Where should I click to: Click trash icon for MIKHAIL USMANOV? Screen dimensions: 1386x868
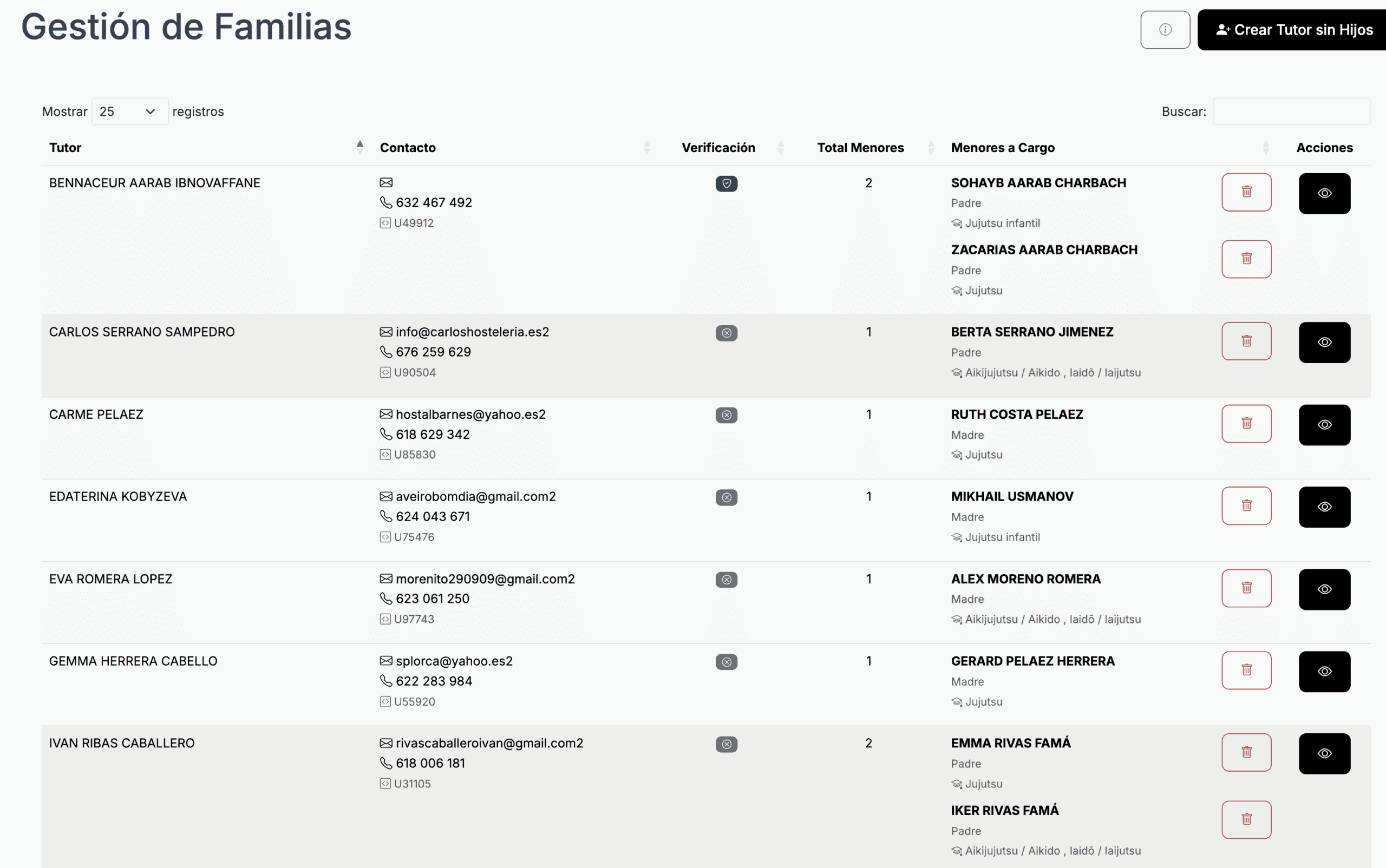(x=1246, y=506)
